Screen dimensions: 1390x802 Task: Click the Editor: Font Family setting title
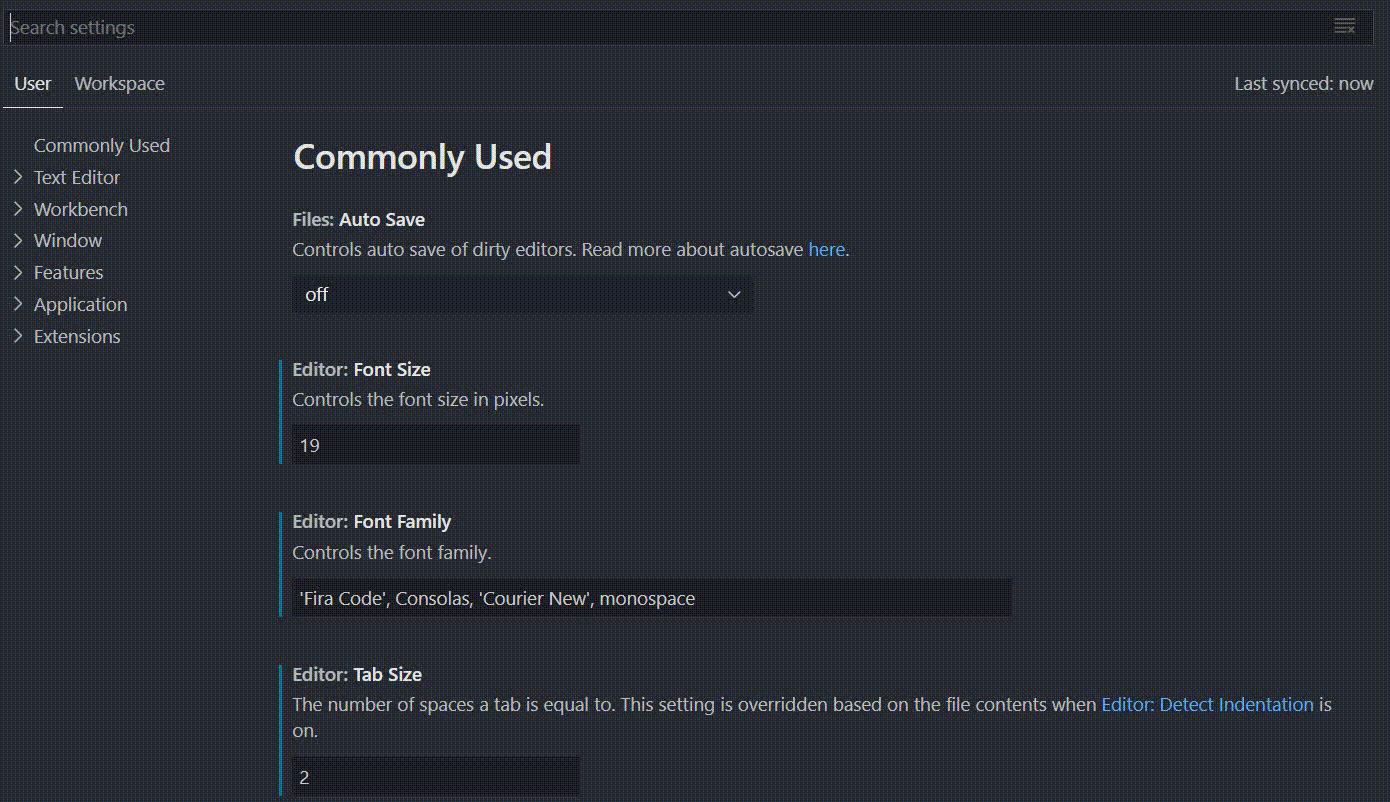click(x=371, y=522)
